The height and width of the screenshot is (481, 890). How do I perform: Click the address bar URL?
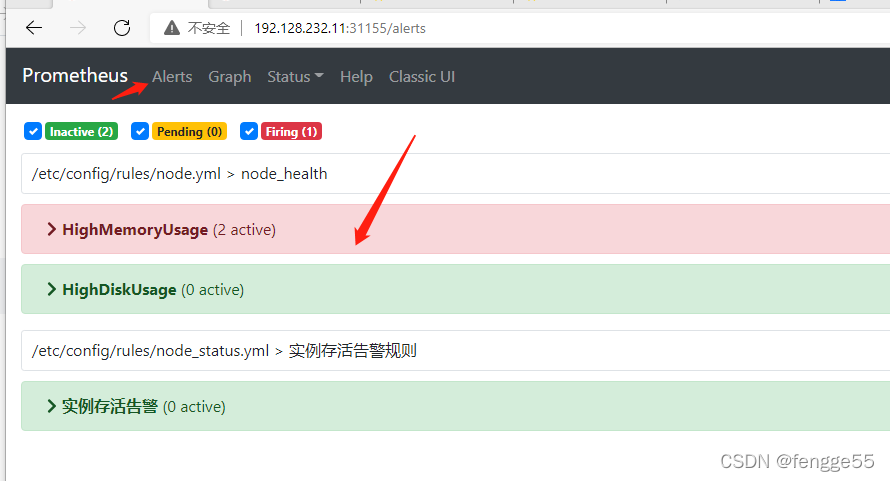point(340,28)
